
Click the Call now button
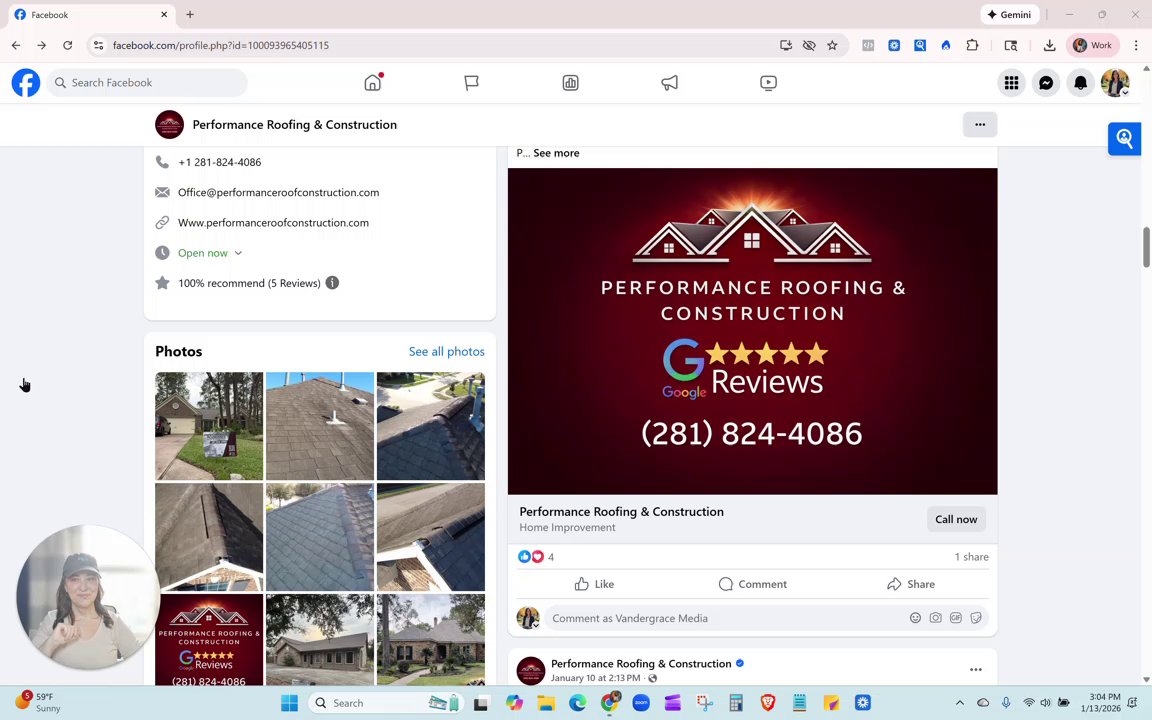(956, 519)
